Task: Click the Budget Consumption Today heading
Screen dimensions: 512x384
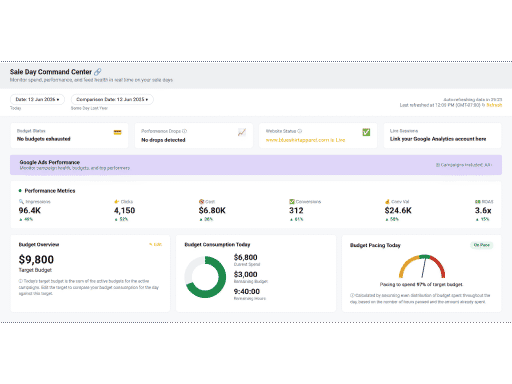Action: pyautogui.click(x=217, y=245)
